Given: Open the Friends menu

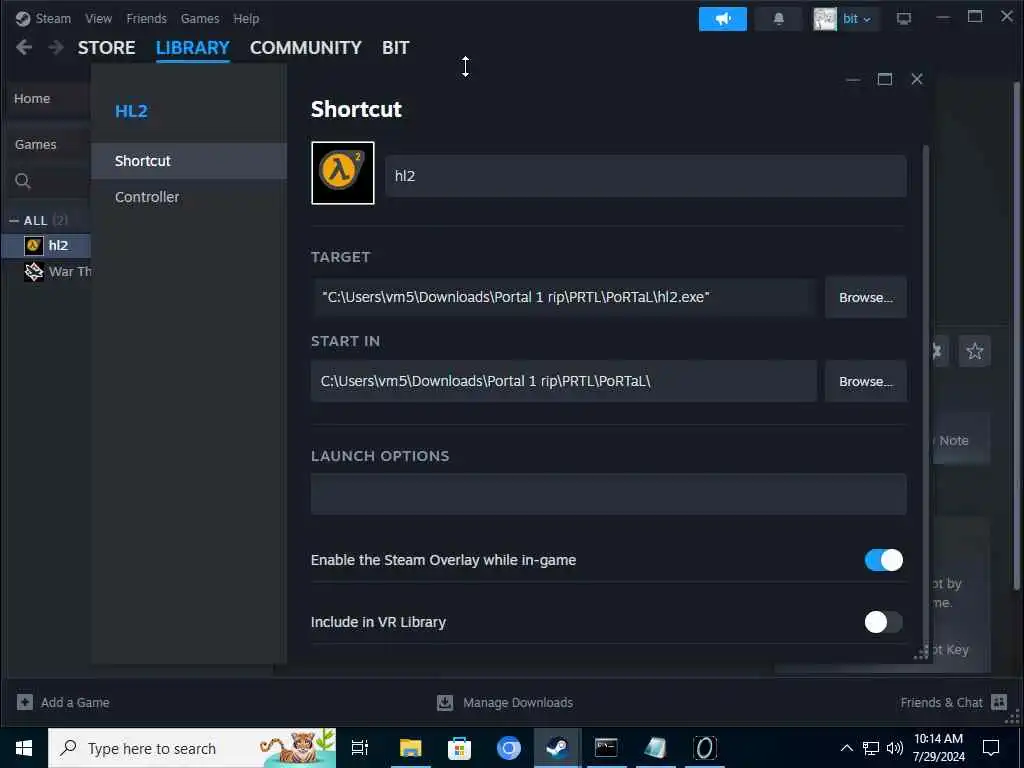Looking at the screenshot, I should point(146,18).
